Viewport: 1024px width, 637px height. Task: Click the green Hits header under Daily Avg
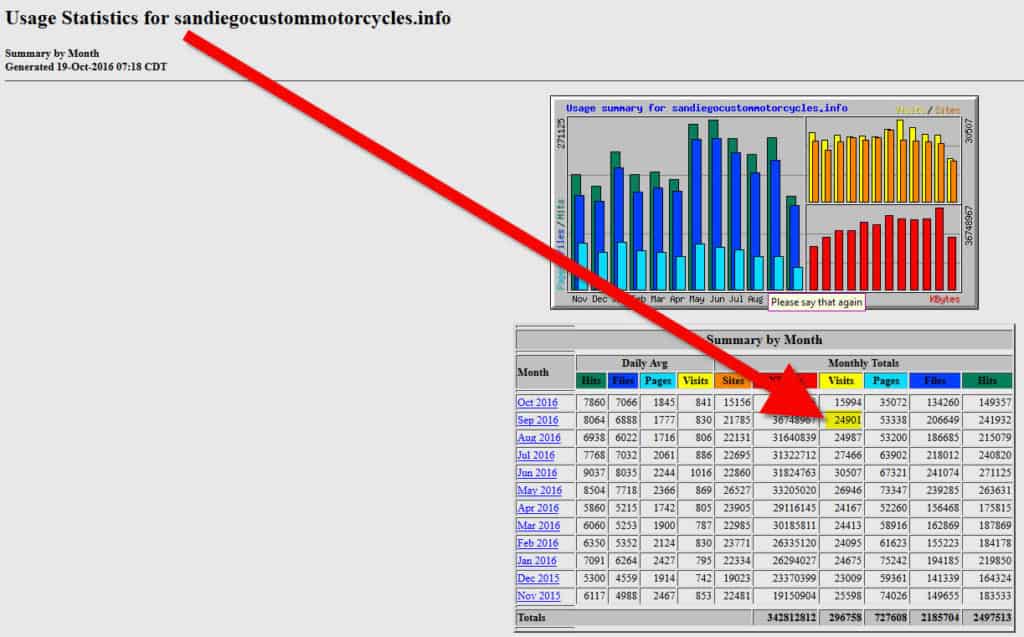(x=590, y=380)
